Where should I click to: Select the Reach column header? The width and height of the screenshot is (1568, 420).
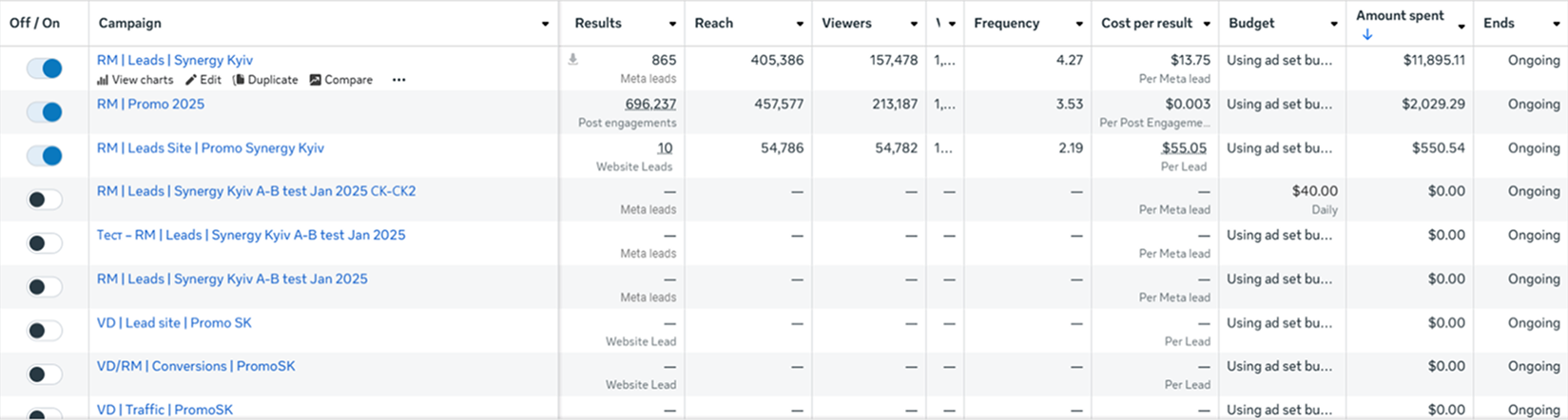(713, 23)
